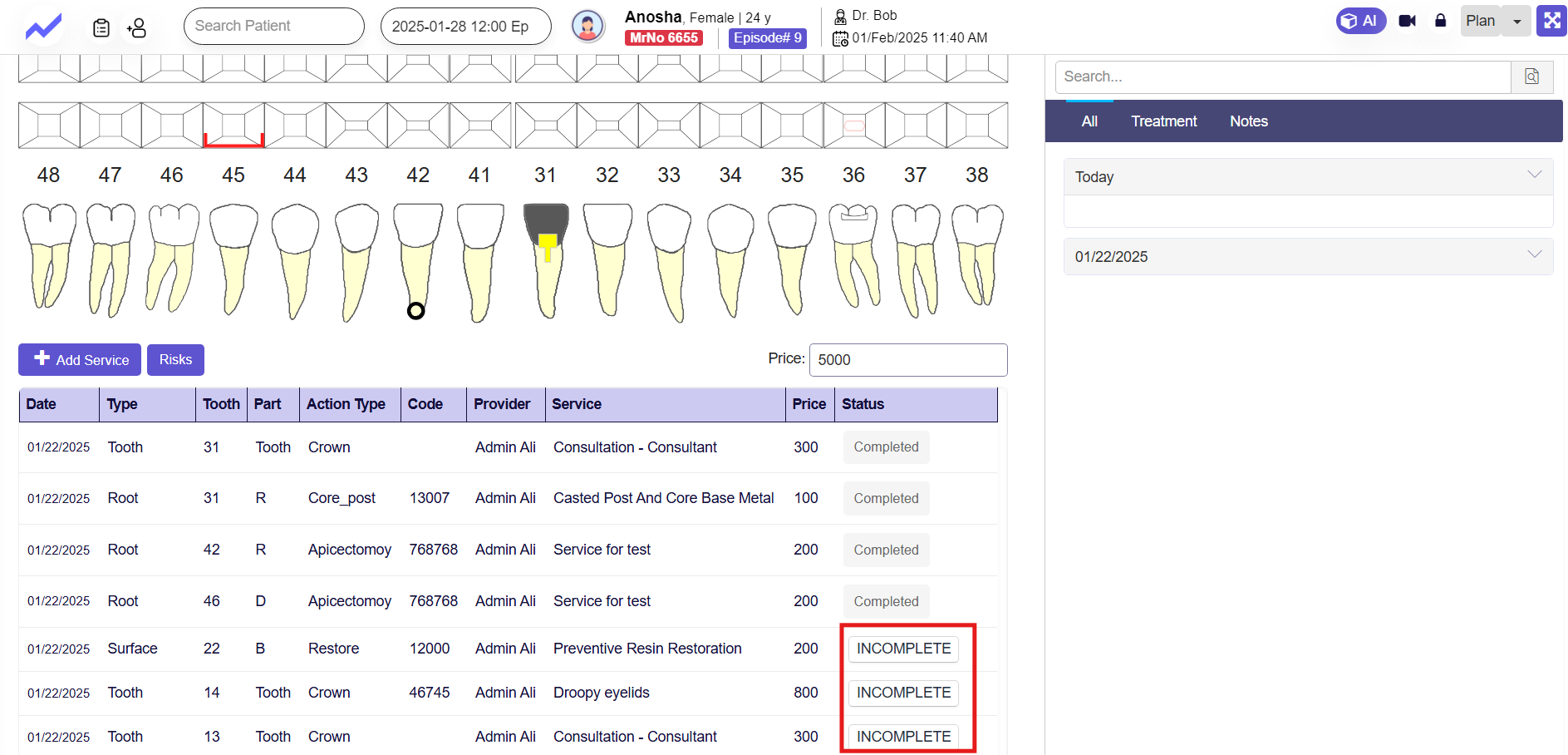Select tooth 45 surface diagram
1568x755 pixels.
[x=233, y=125]
